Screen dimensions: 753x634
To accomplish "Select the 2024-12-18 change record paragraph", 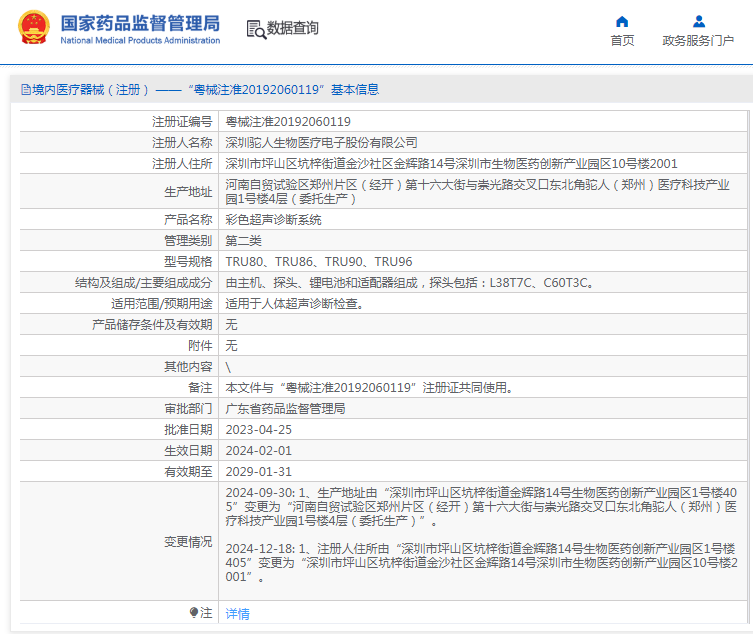I will click(x=481, y=563).
